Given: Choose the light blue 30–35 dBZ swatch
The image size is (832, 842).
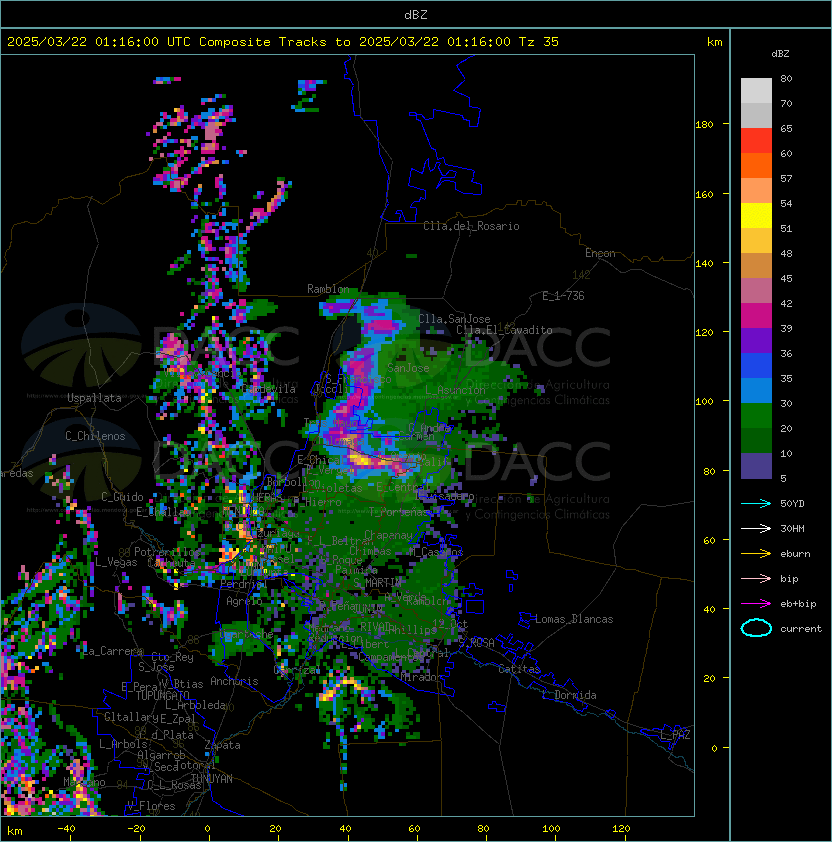Looking at the screenshot, I should click(756, 390).
